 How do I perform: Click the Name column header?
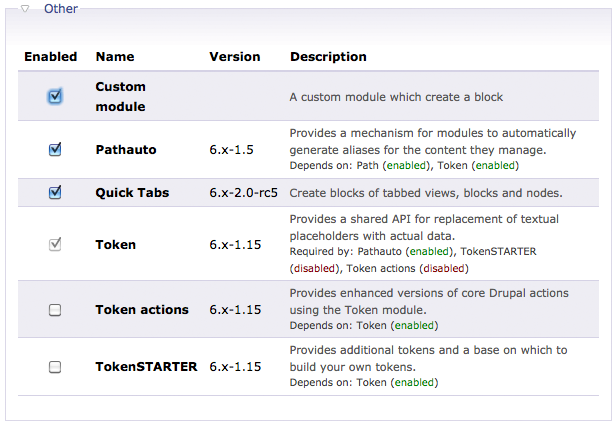114,57
